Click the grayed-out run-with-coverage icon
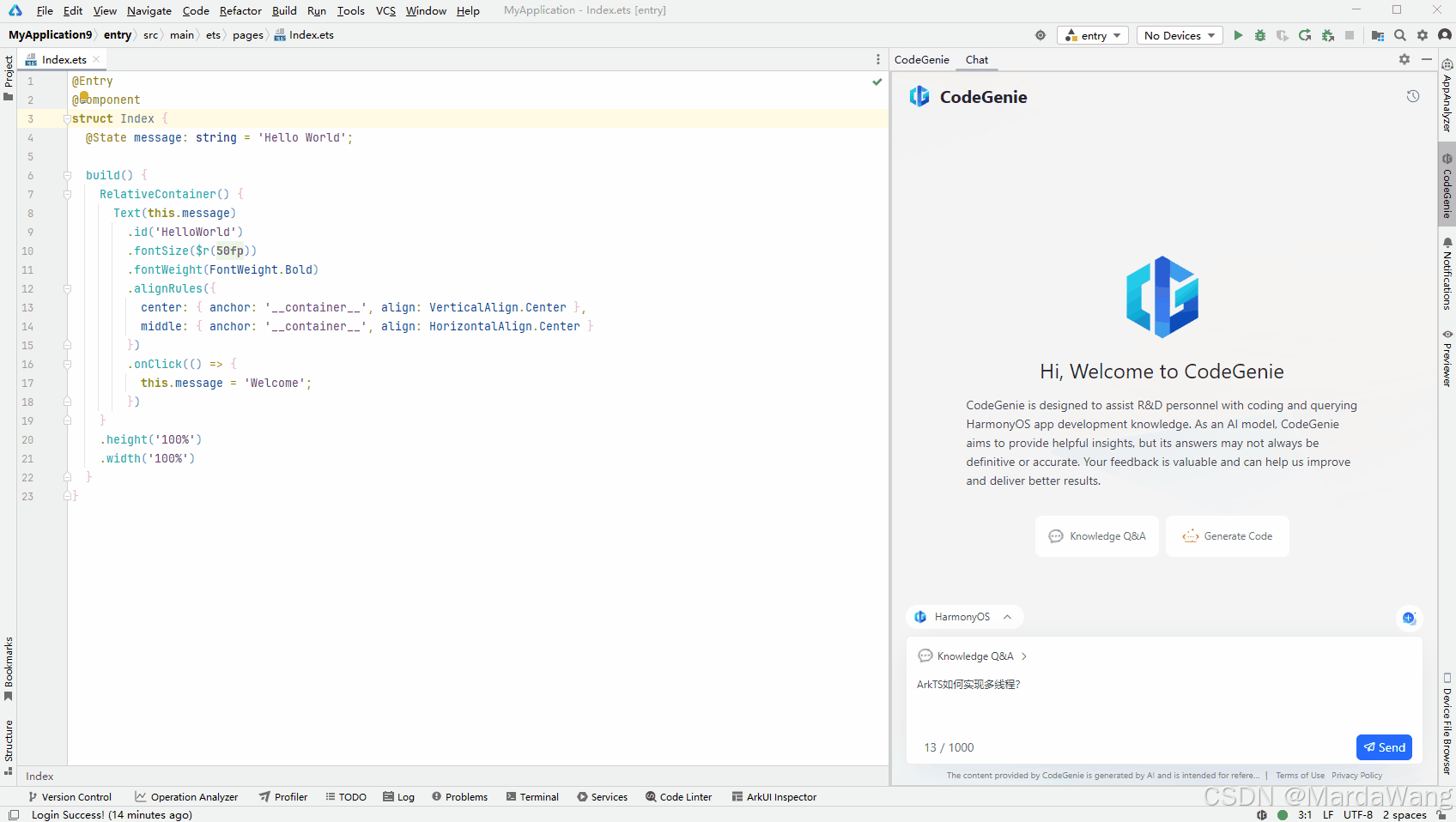 click(1283, 35)
